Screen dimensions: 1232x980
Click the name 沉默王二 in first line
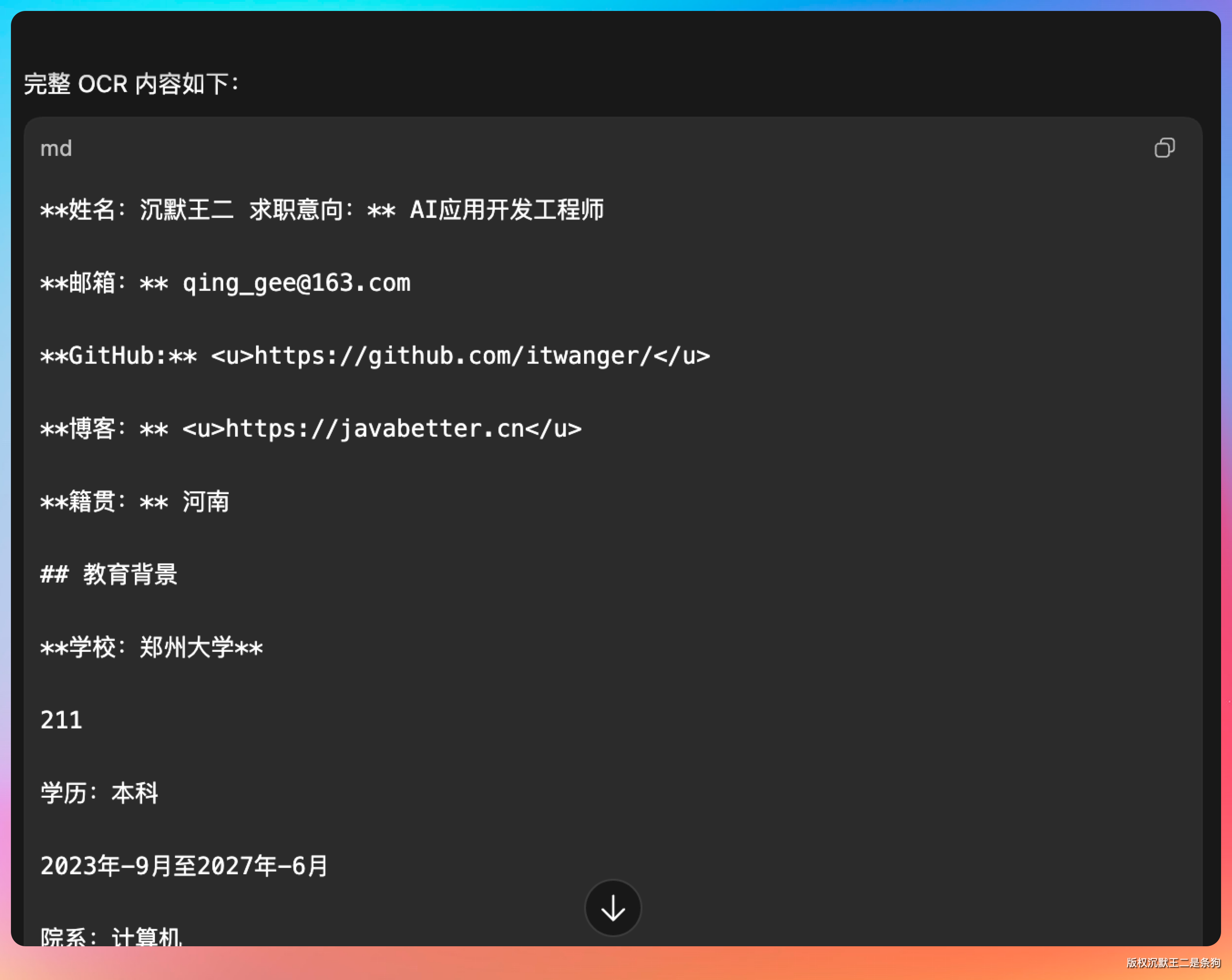pyautogui.click(x=186, y=210)
